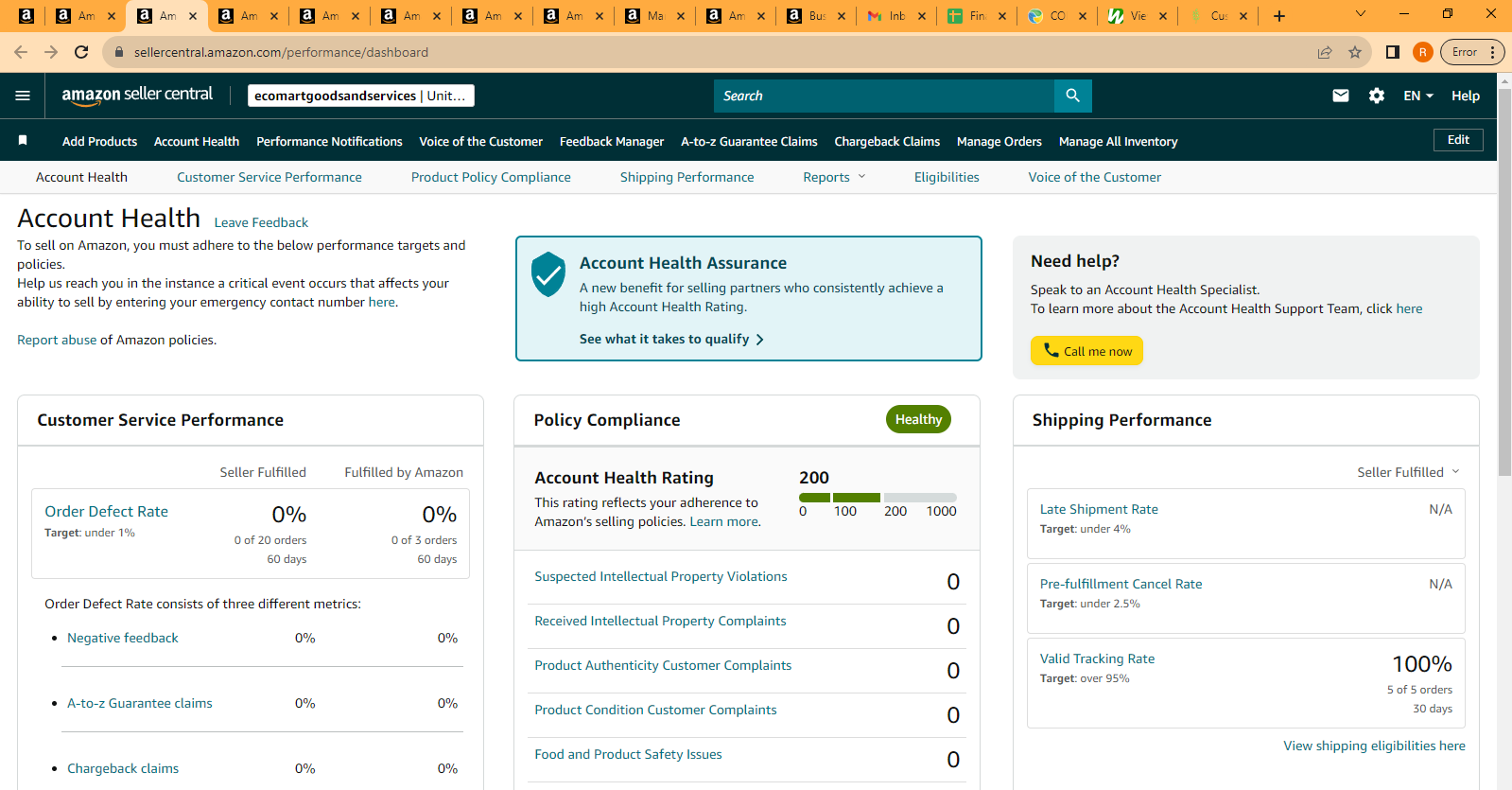Go back with the browser back arrow
The height and width of the screenshot is (790, 1512).
21,52
